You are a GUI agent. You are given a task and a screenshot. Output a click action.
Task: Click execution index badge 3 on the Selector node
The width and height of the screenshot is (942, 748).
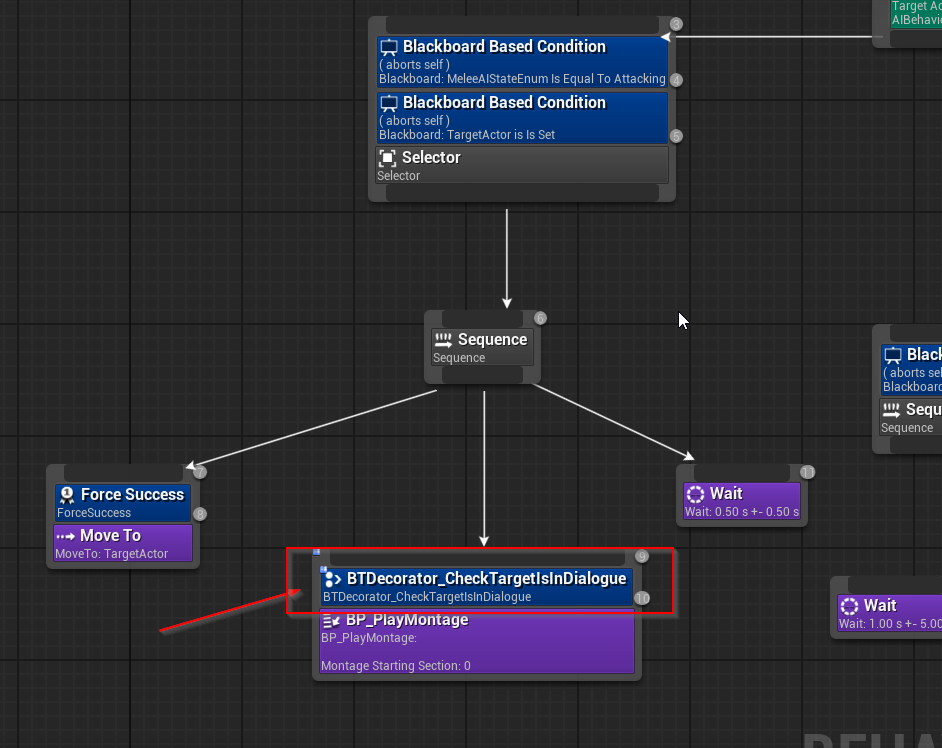pyautogui.click(x=676, y=24)
